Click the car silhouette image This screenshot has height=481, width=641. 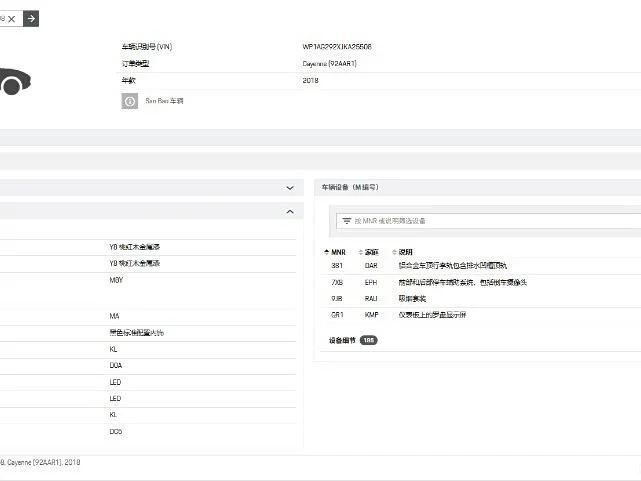[x=15, y=81]
